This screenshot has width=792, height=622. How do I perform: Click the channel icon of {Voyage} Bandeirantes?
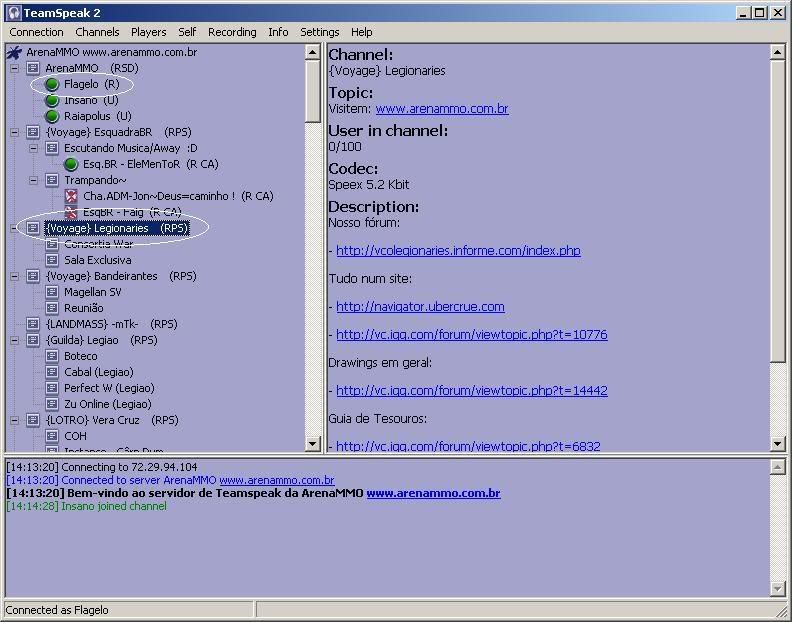click(x=33, y=276)
